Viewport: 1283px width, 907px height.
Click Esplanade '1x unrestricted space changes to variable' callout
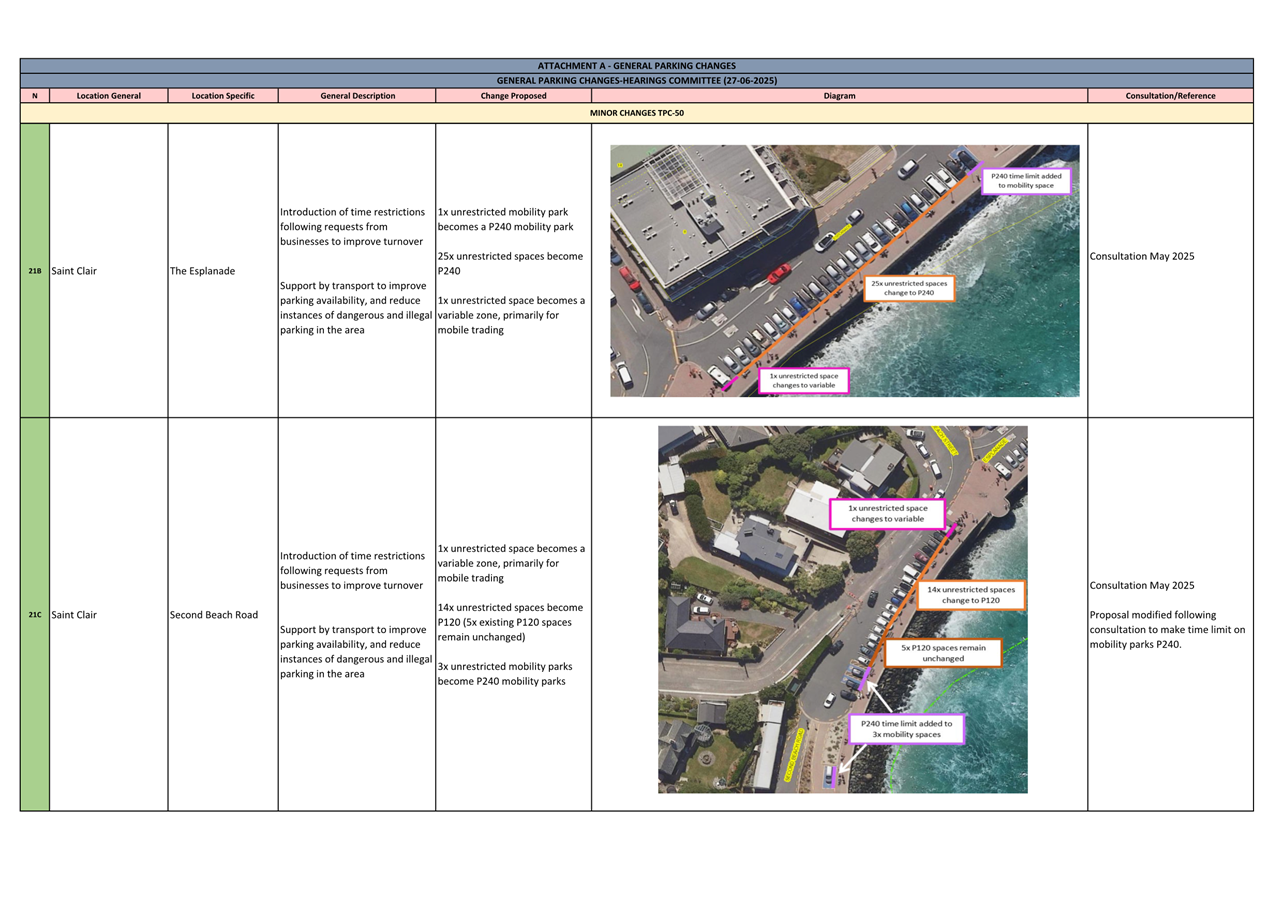804,381
